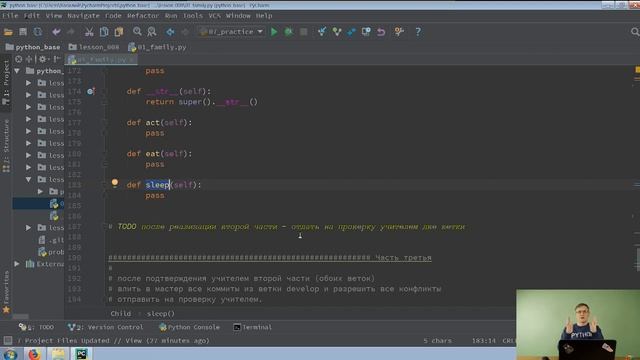Click the Find magnifier icon
The image size is (640, 360).
point(137,32)
